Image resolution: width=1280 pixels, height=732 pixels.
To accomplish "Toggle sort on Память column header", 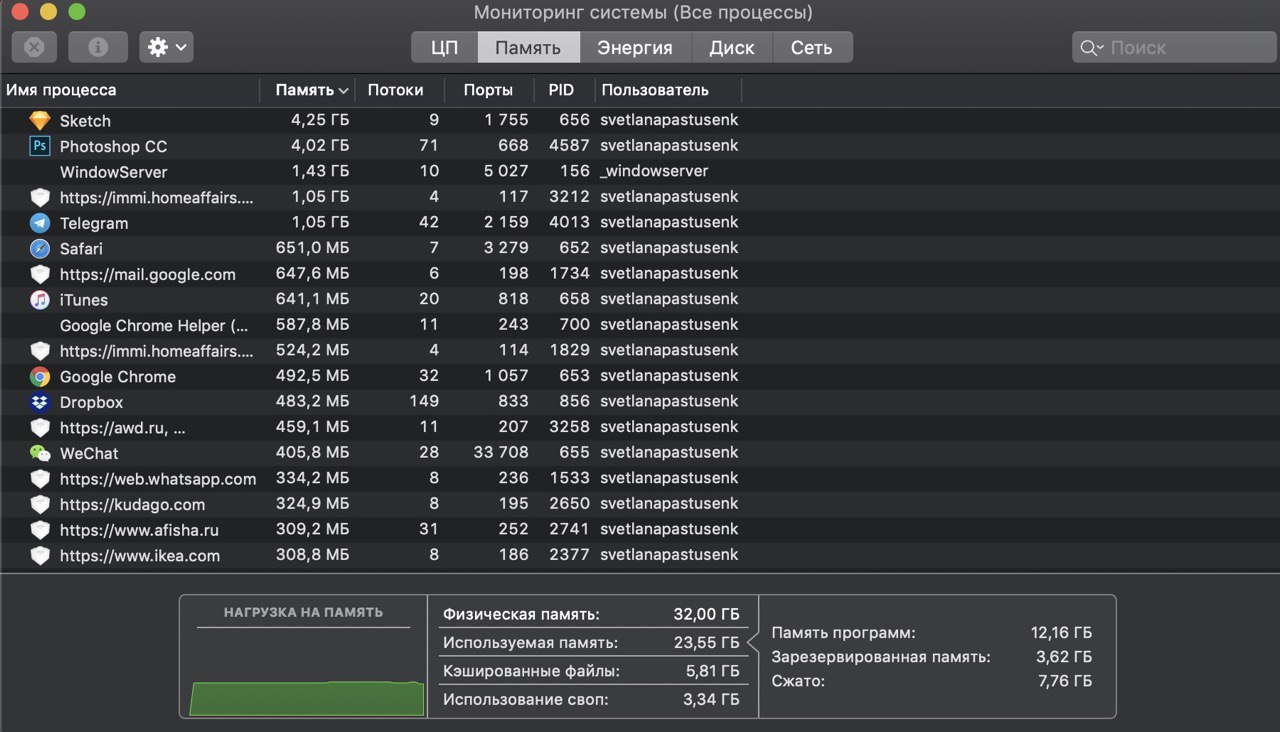I will (308, 90).
